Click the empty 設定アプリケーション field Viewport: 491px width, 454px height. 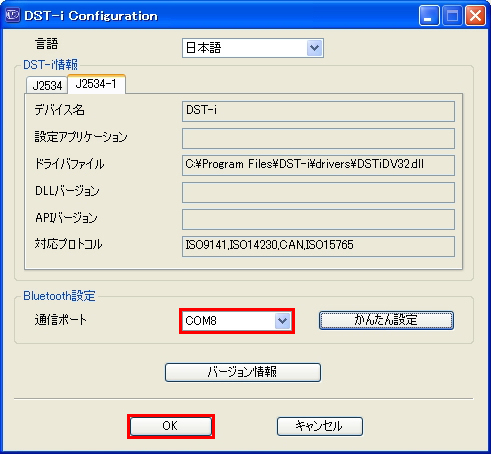(x=318, y=138)
